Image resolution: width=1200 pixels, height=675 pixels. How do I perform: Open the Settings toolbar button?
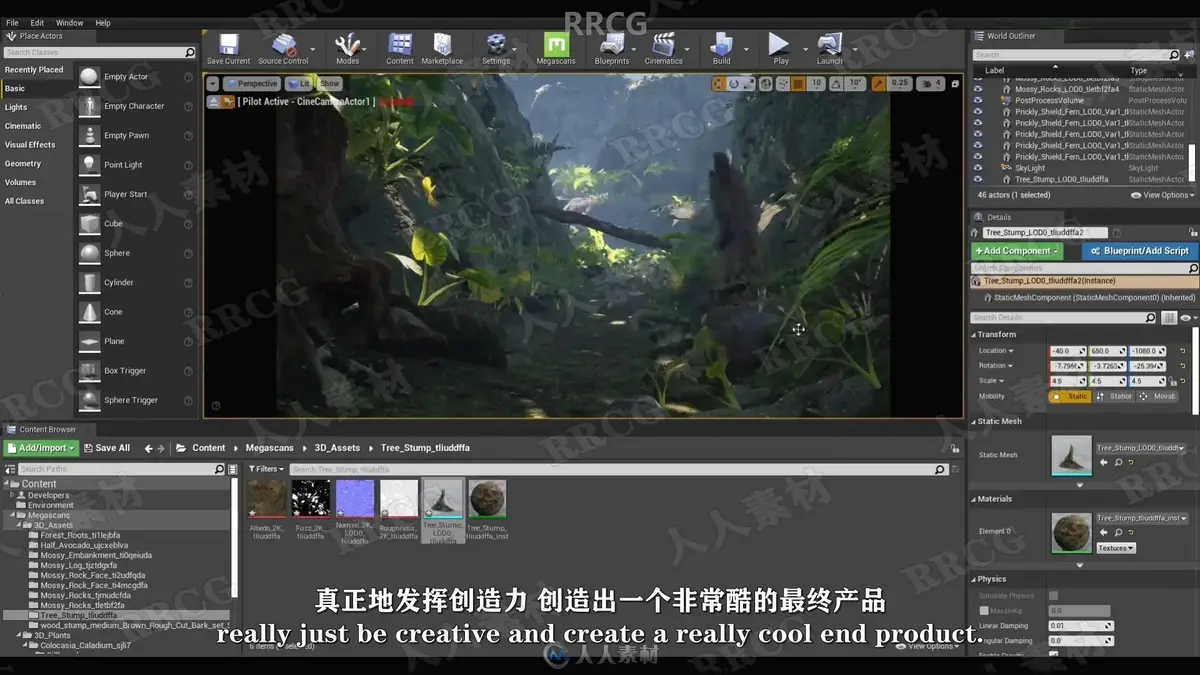tap(496, 48)
